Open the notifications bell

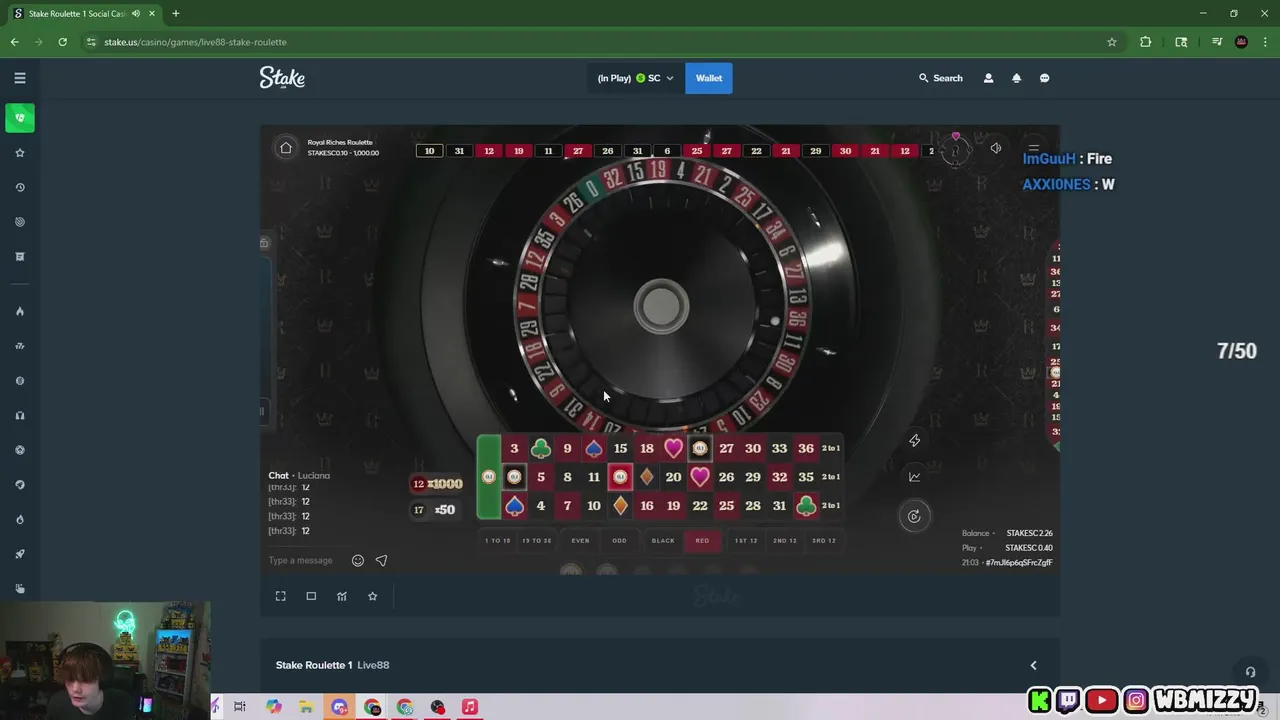(1016, 78)
